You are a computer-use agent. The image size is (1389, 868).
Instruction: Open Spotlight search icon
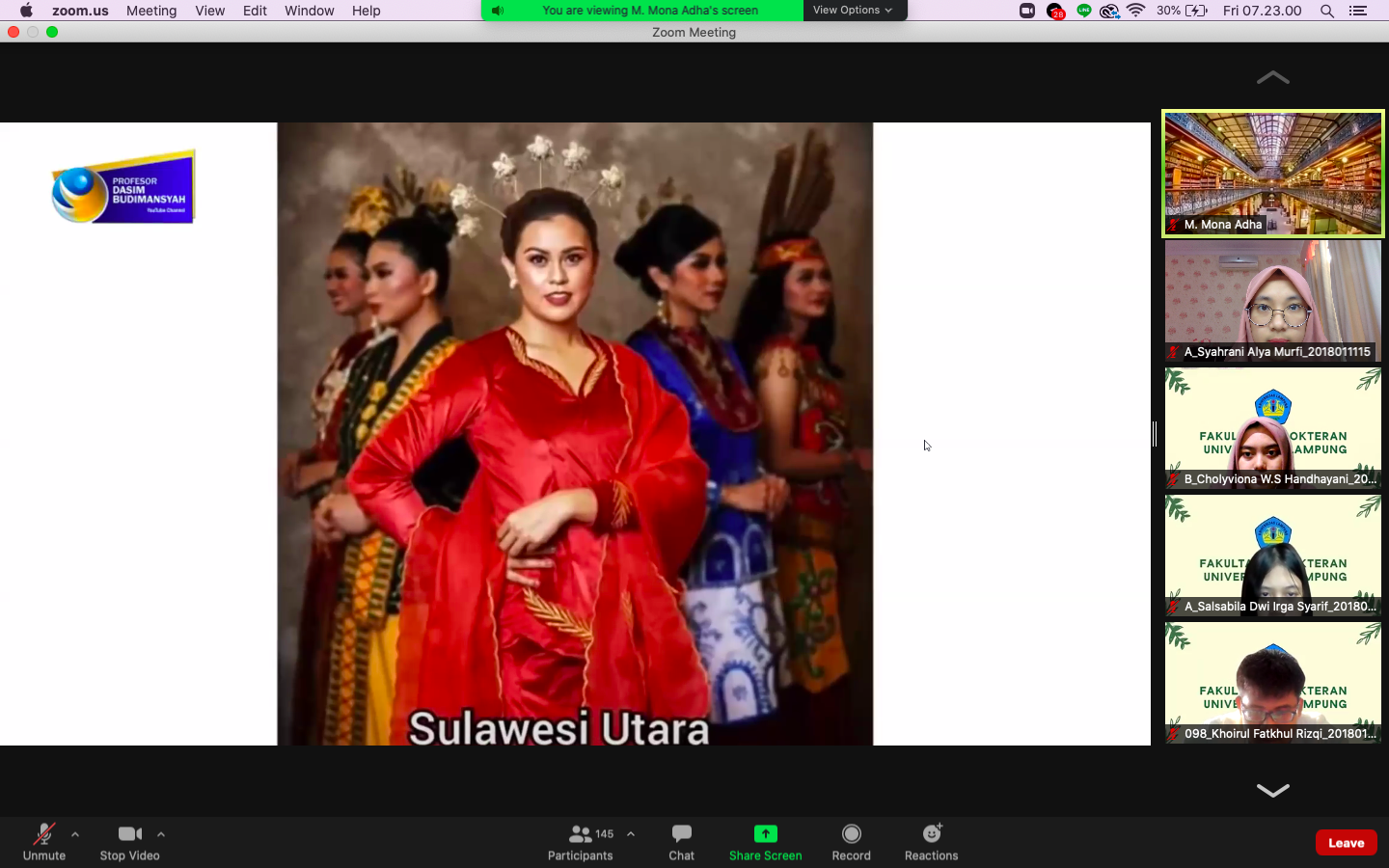[x=1327, y=11]
